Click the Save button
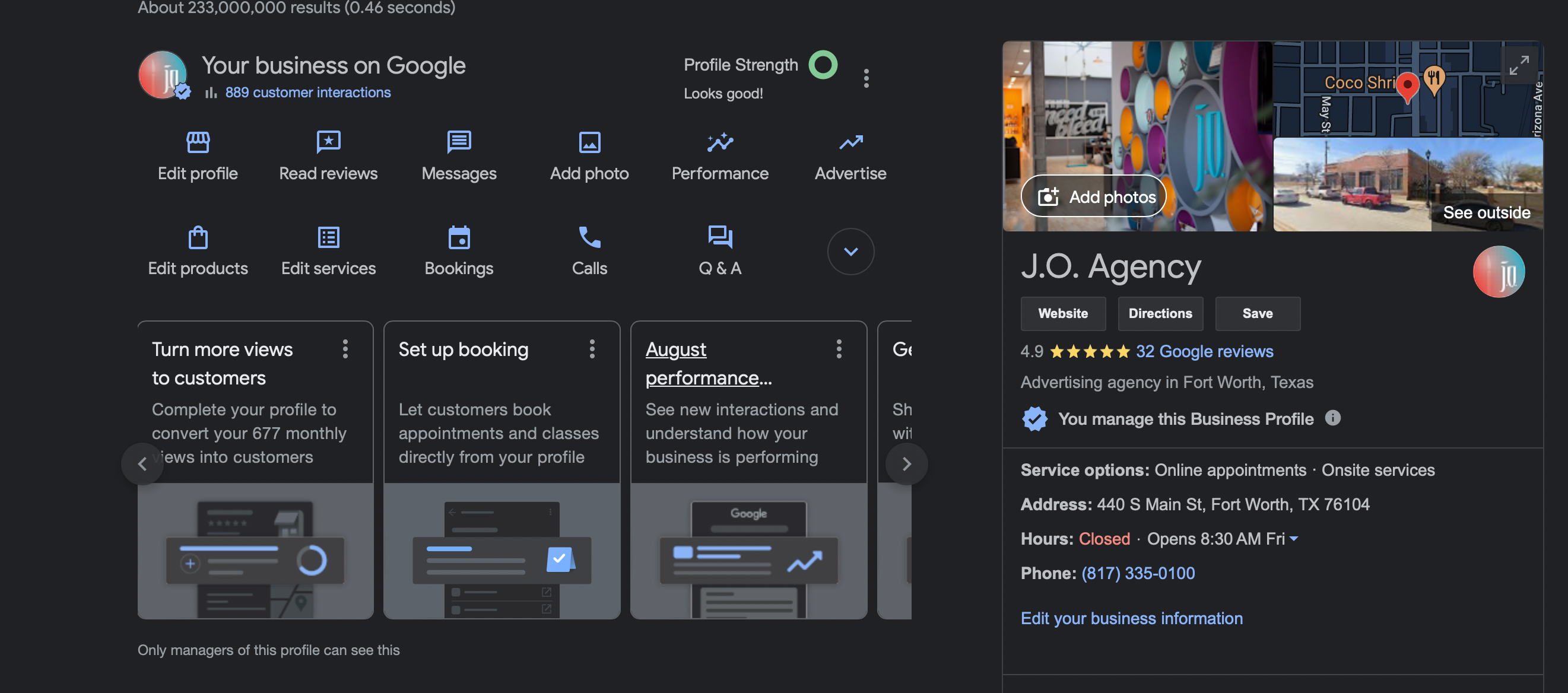 [1258, 313]
